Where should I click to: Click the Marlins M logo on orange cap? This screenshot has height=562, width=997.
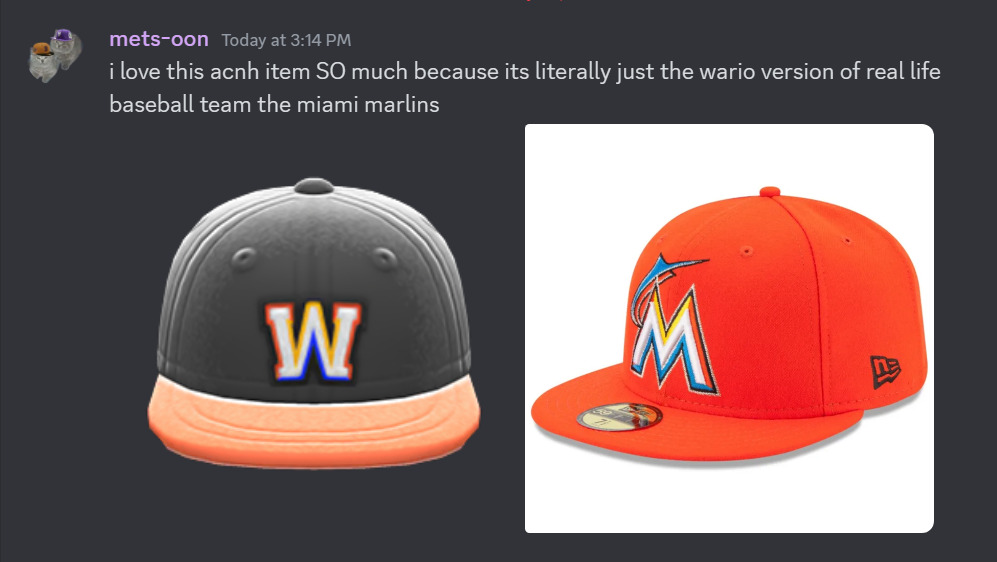(673, 336)
